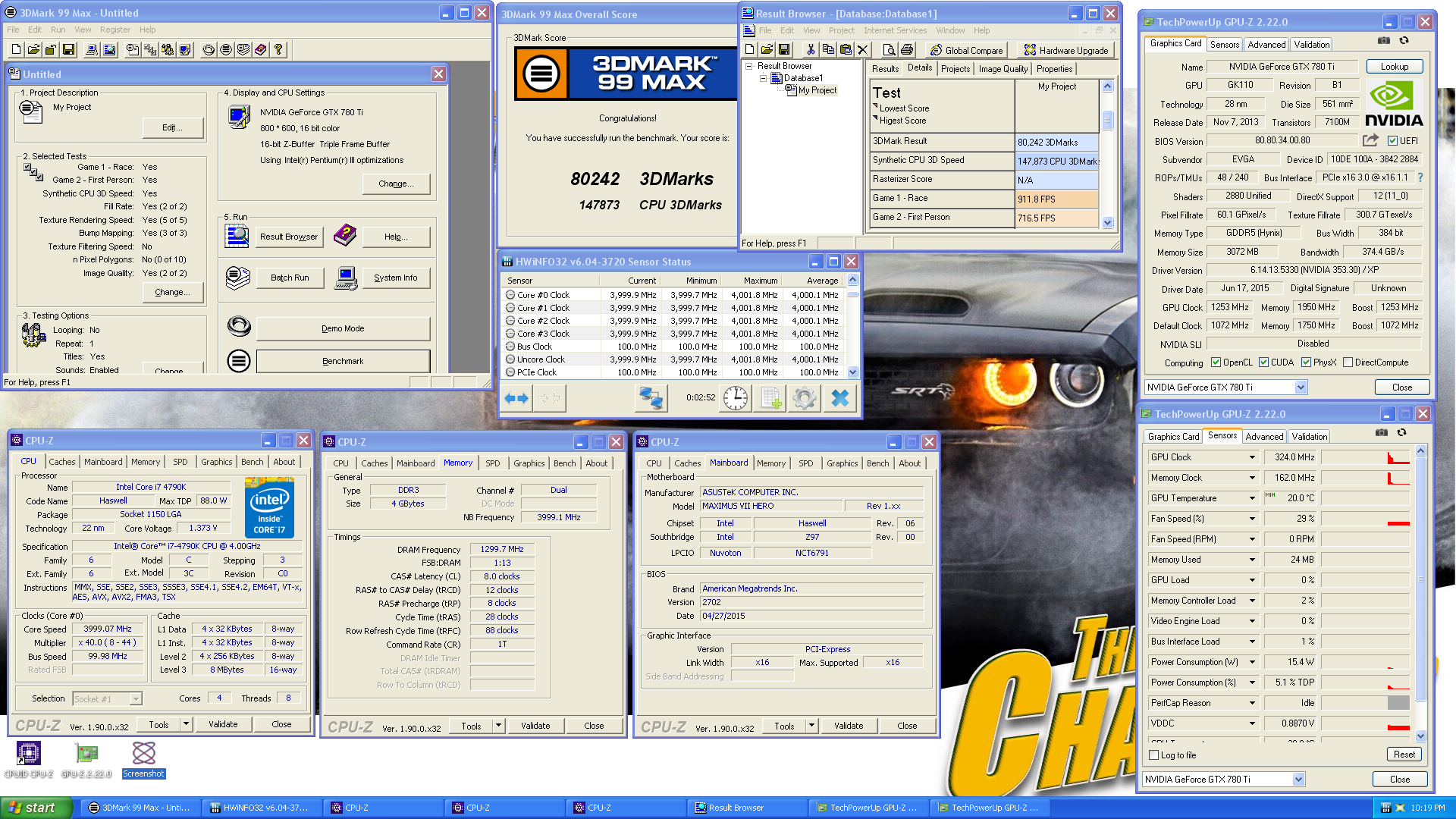Click HWiNFO clock reset icon

tap(736, 398)
